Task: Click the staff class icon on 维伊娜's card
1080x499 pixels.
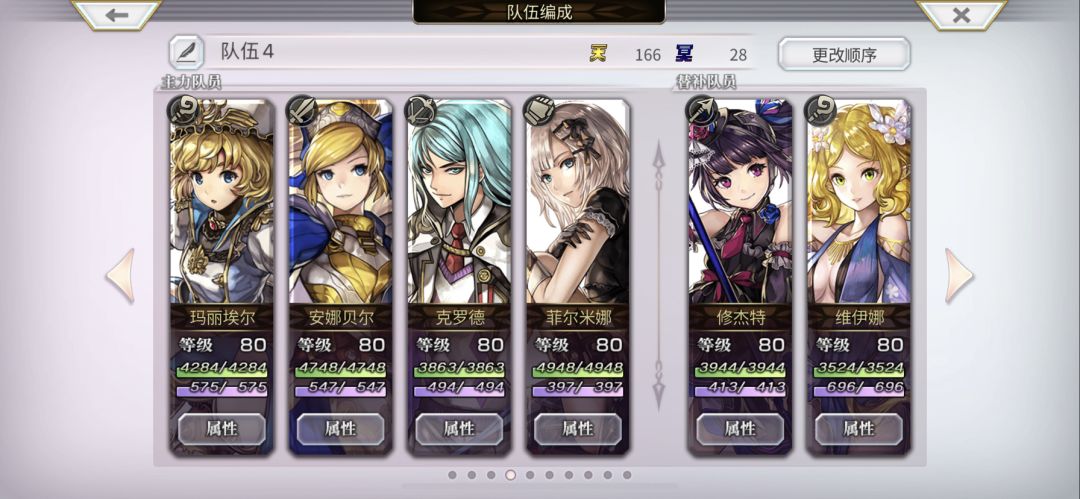Action: point(820,110)
